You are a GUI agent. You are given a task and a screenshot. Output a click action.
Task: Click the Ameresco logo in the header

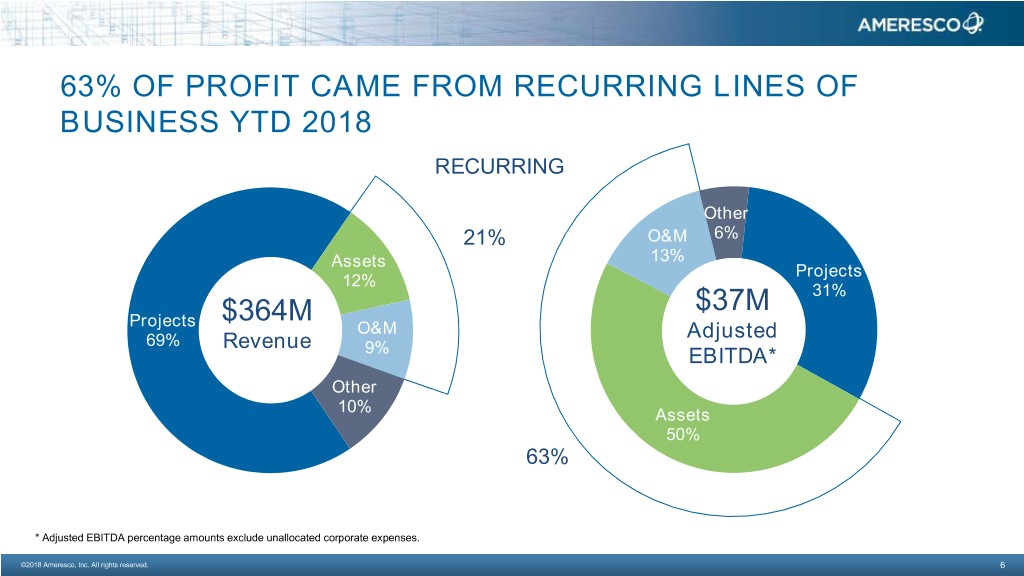(920, 24)
